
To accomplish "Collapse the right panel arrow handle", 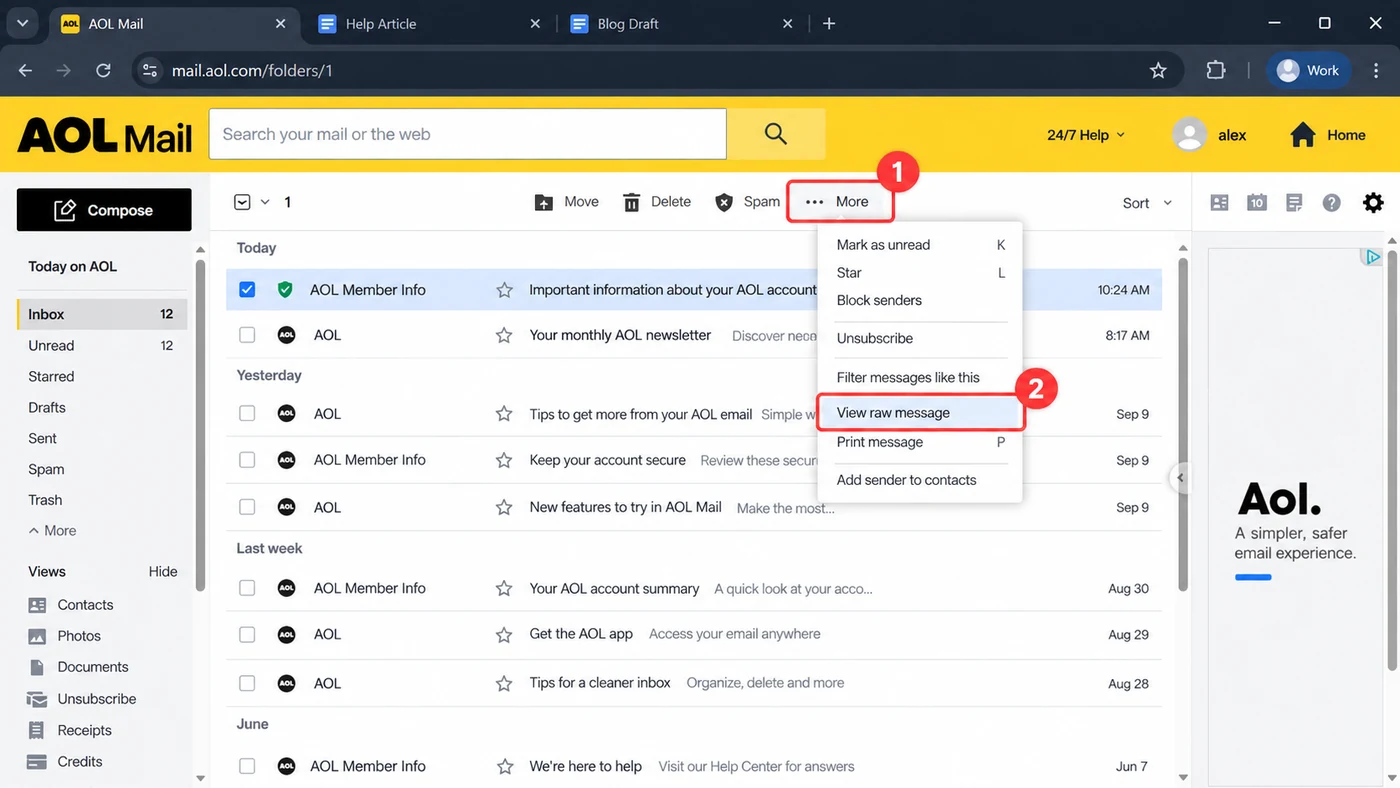I will pyautogui.click(x=1180, y=478).
